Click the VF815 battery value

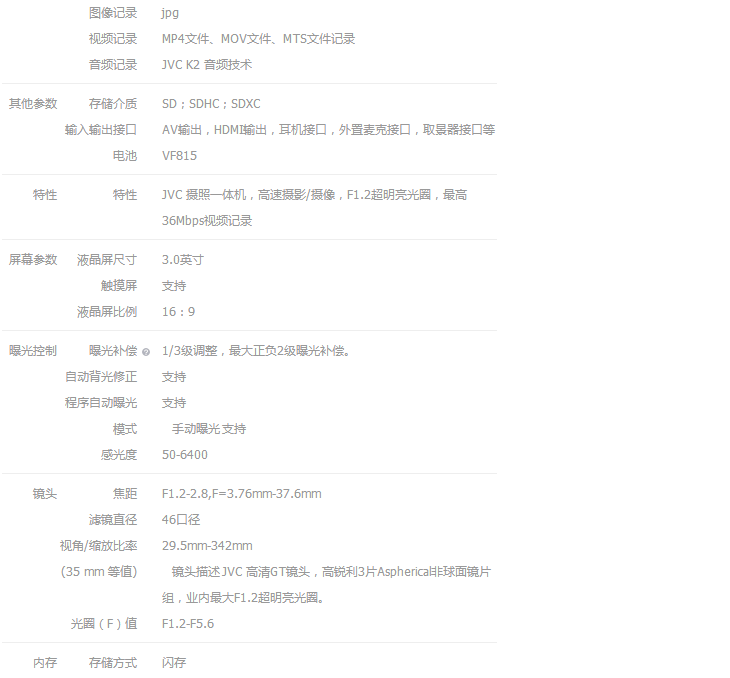pyautogui.click(x=179, y=156)
